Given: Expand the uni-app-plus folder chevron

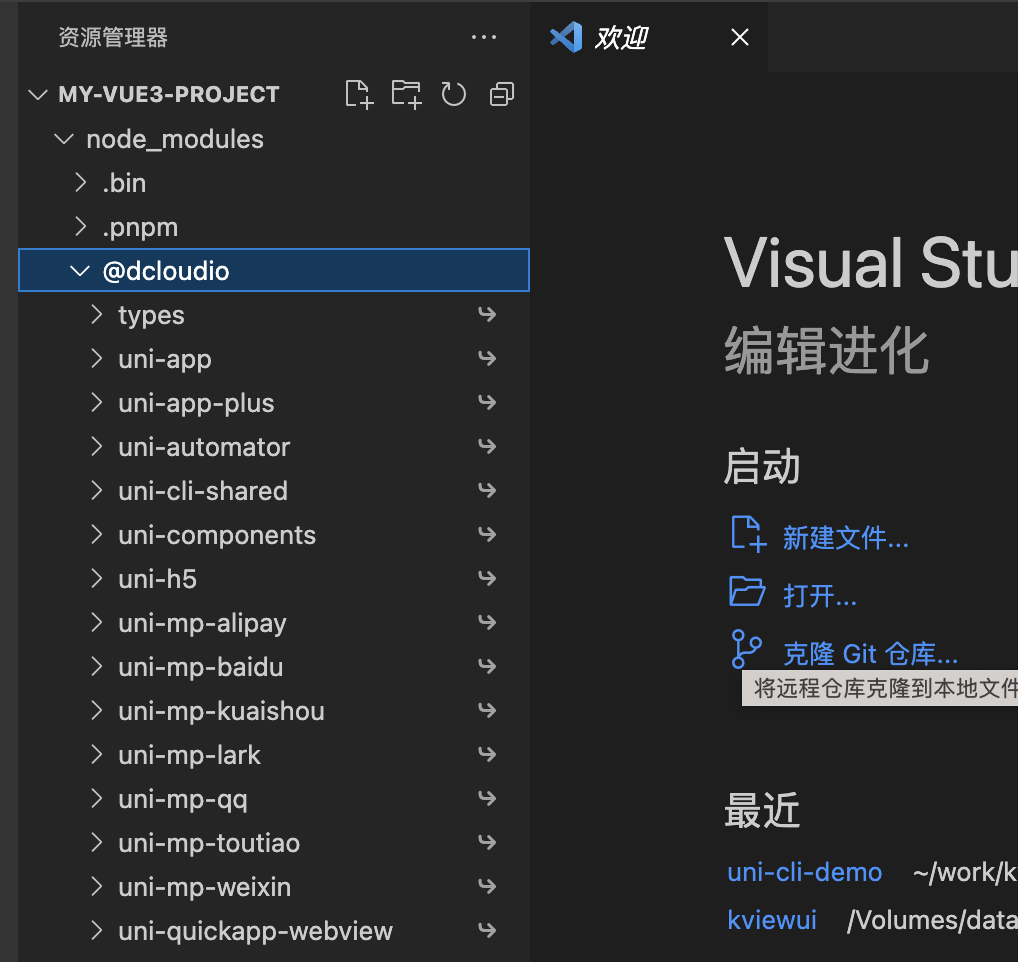Looking at the screenshot, I should point(97,403).
